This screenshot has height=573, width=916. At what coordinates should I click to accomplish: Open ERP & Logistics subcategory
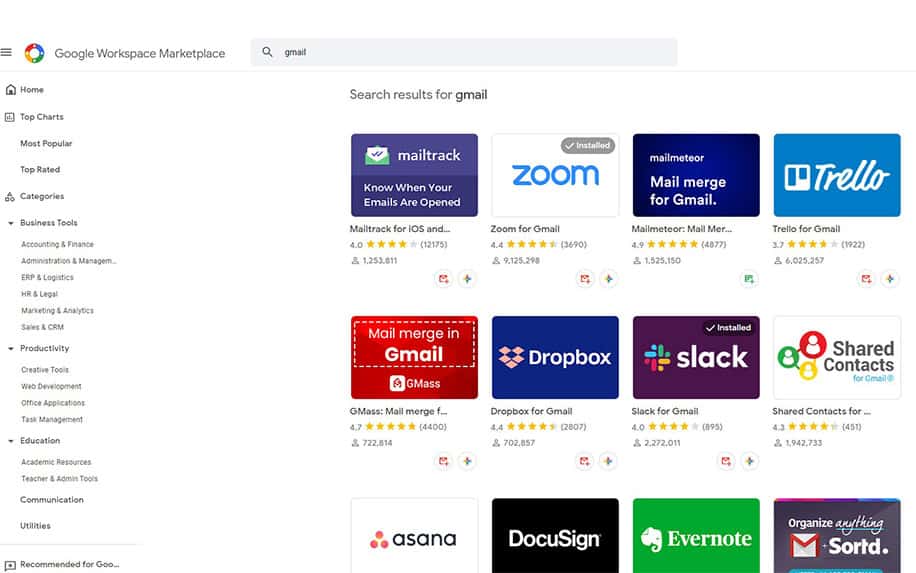tap(47, 277)
